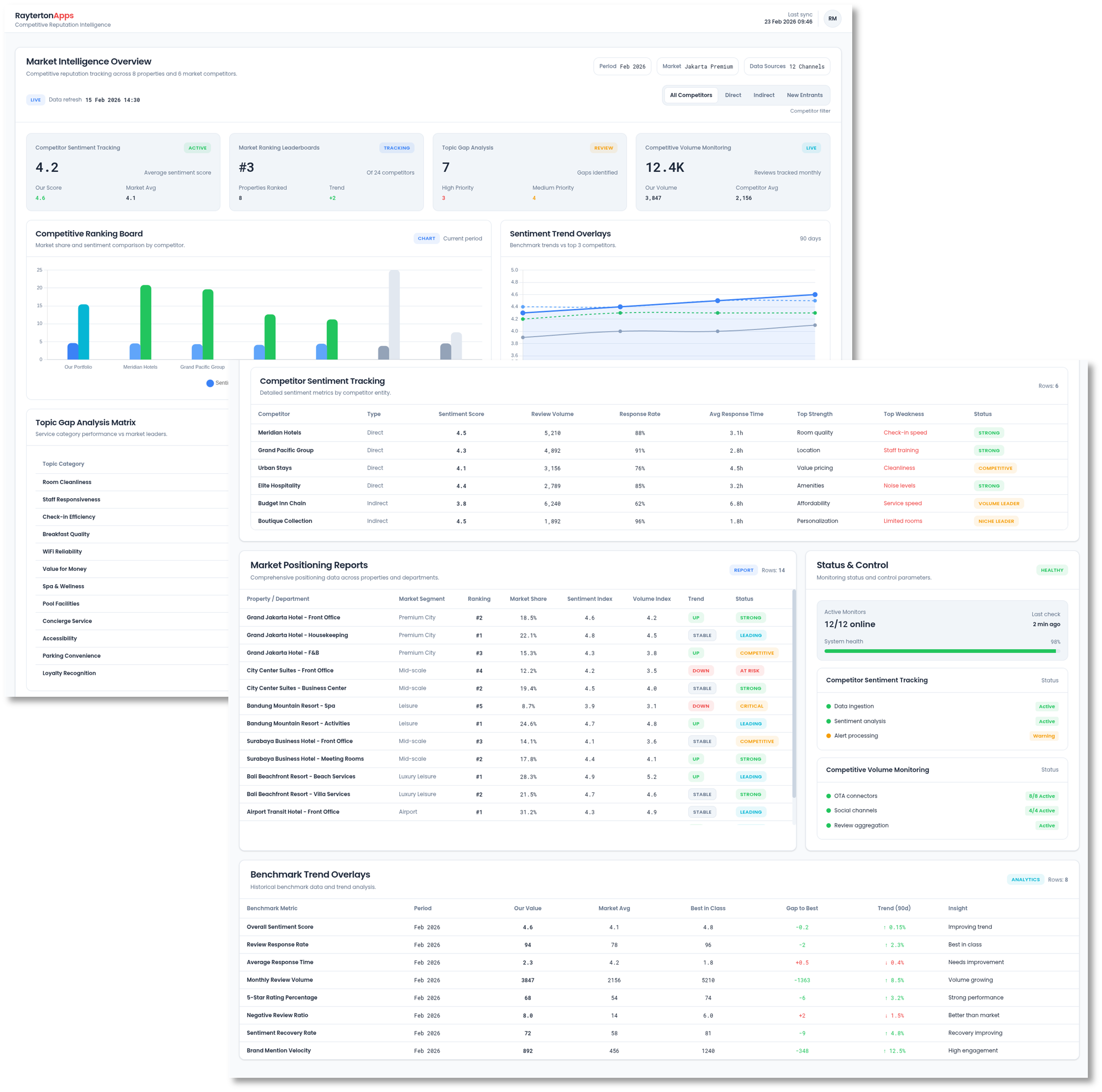Select the New Entrants filter tab

pos(804,95)
